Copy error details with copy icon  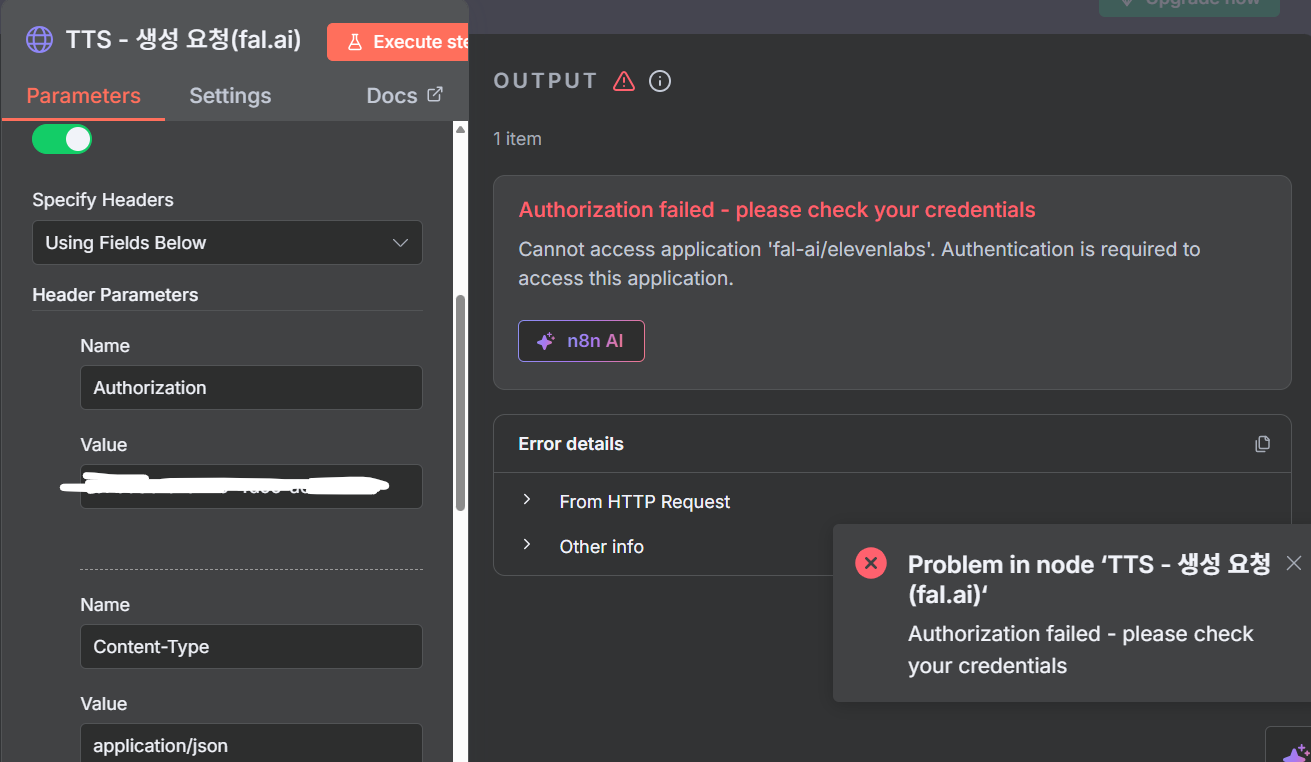coord(1263,444)
